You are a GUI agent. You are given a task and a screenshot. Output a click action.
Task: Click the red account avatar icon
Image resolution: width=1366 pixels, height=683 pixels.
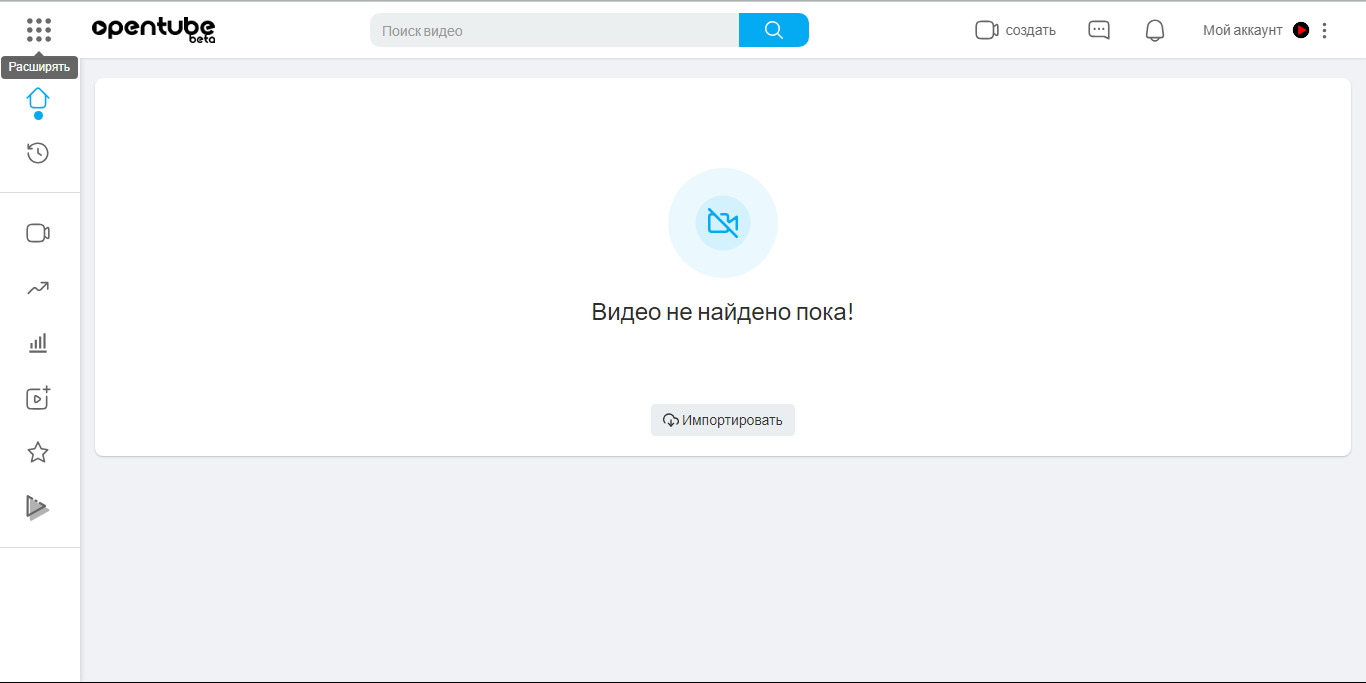pyautogui.click(x=1300, y=30)
